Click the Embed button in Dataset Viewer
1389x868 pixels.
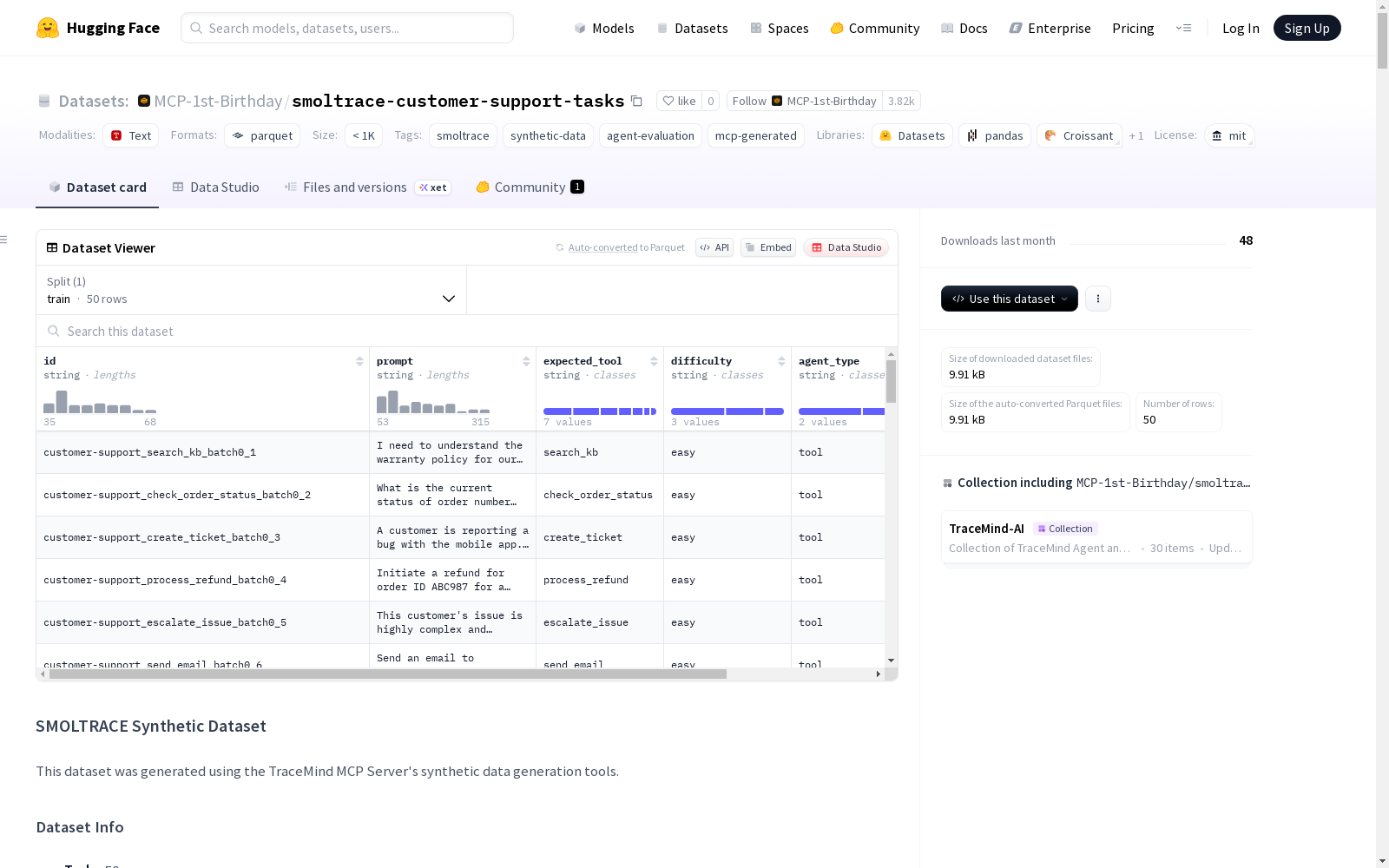click(x=768, y=247)
